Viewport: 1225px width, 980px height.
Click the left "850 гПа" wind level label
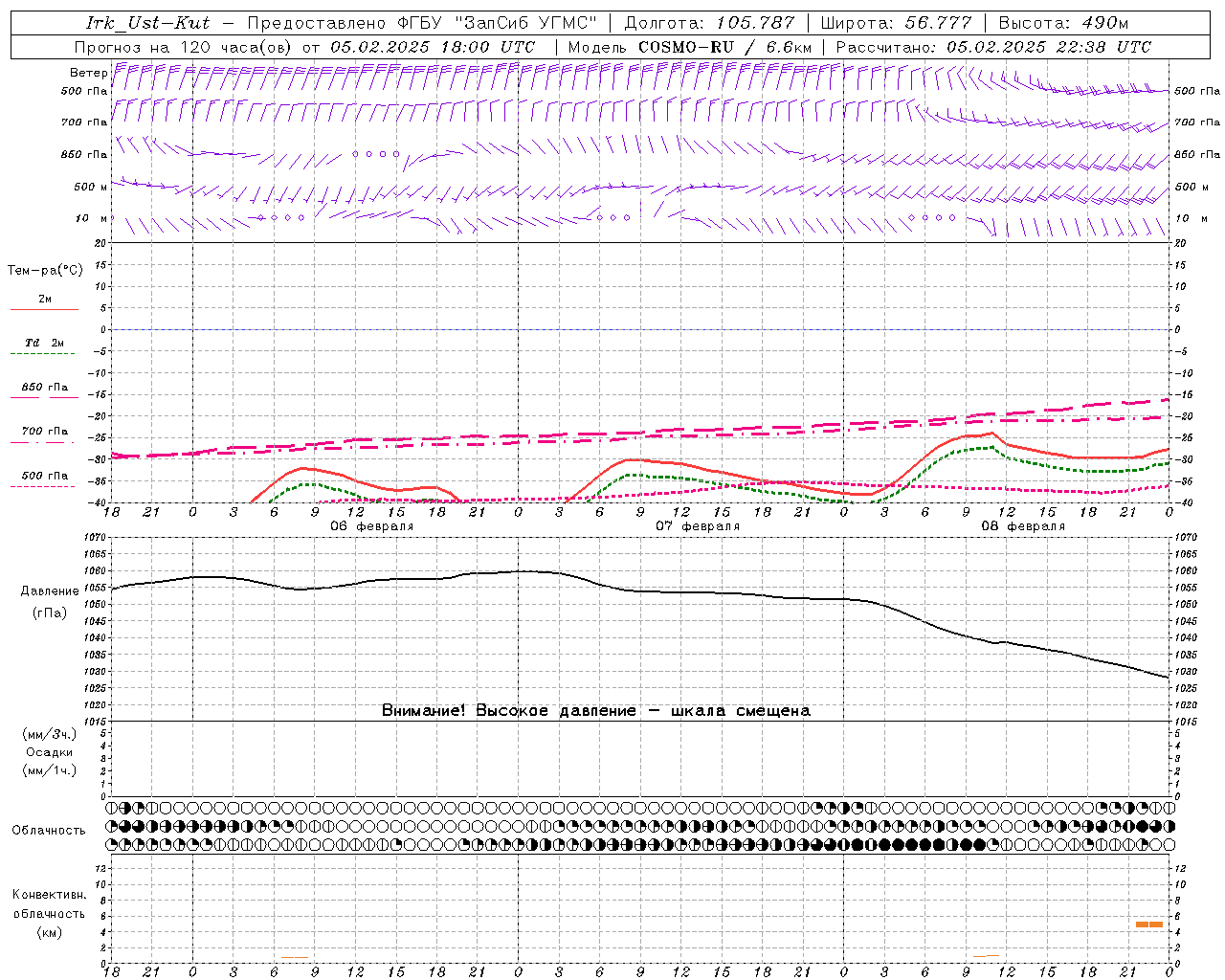tap(84, 154)
